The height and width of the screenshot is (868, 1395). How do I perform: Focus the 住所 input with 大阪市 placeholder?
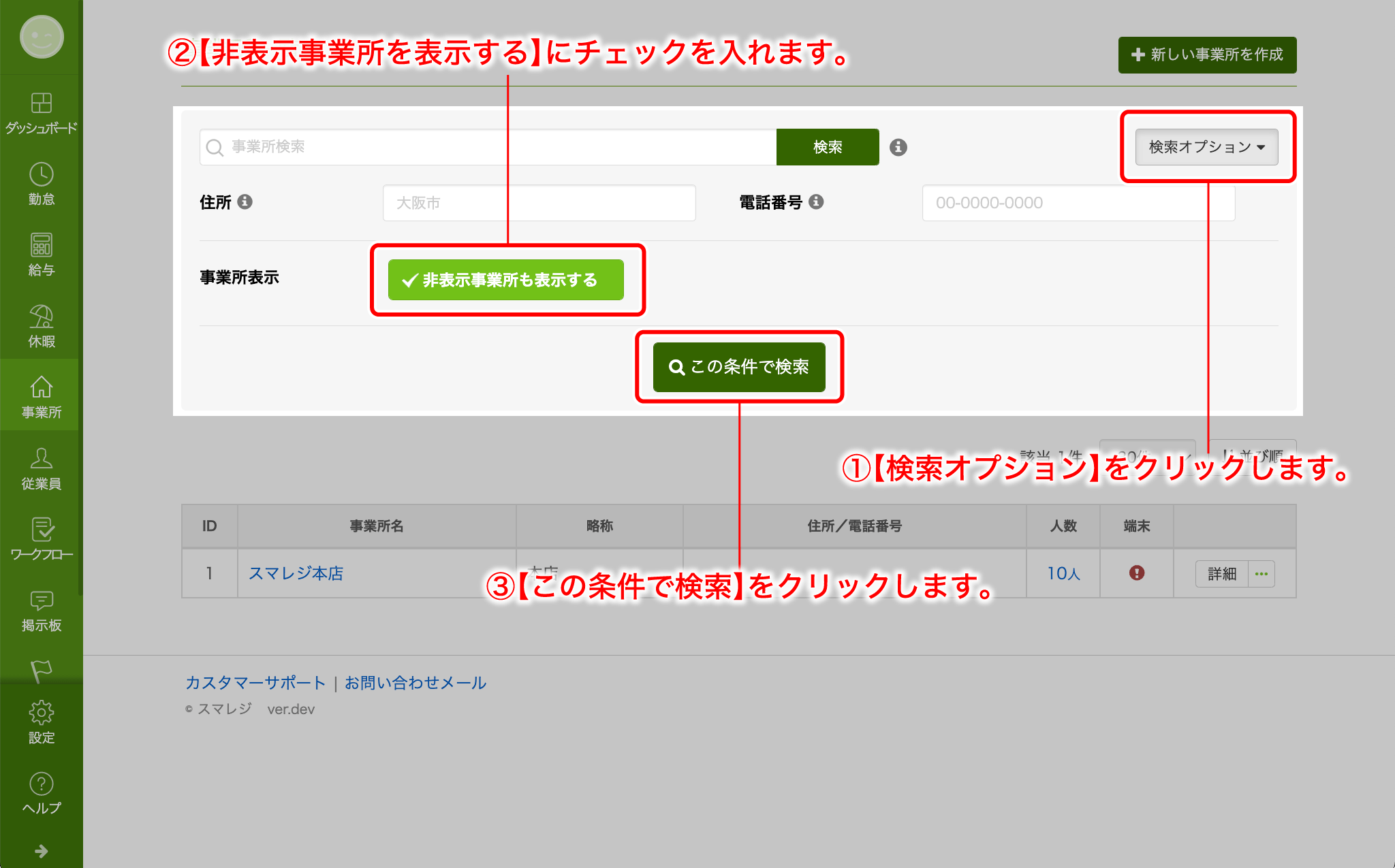pyautogui.click(x=539, y=203)
